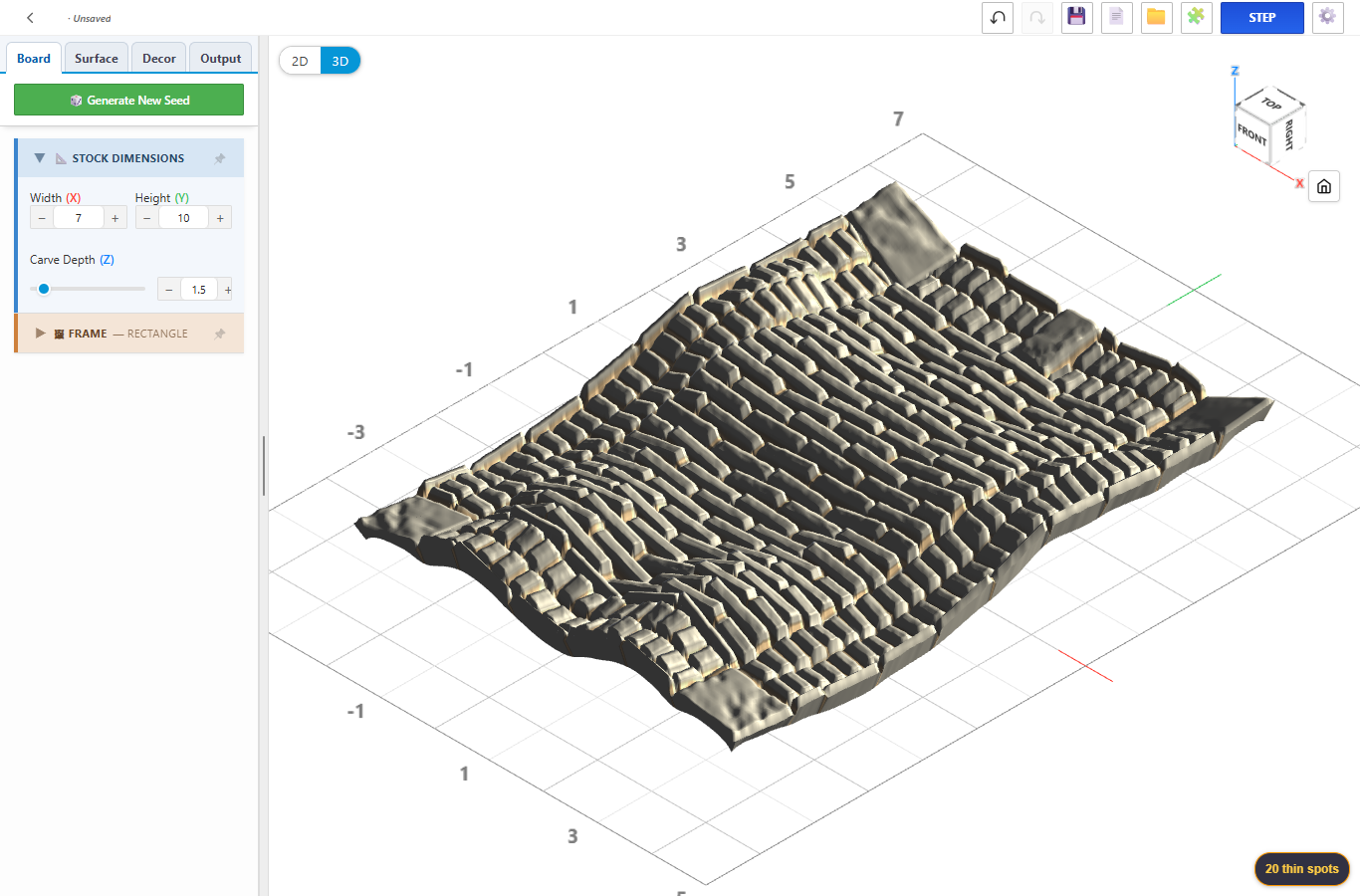Viewport: 1360px width, 896px height.
Task: Pin the Frame section
Action: pos(220,334)
